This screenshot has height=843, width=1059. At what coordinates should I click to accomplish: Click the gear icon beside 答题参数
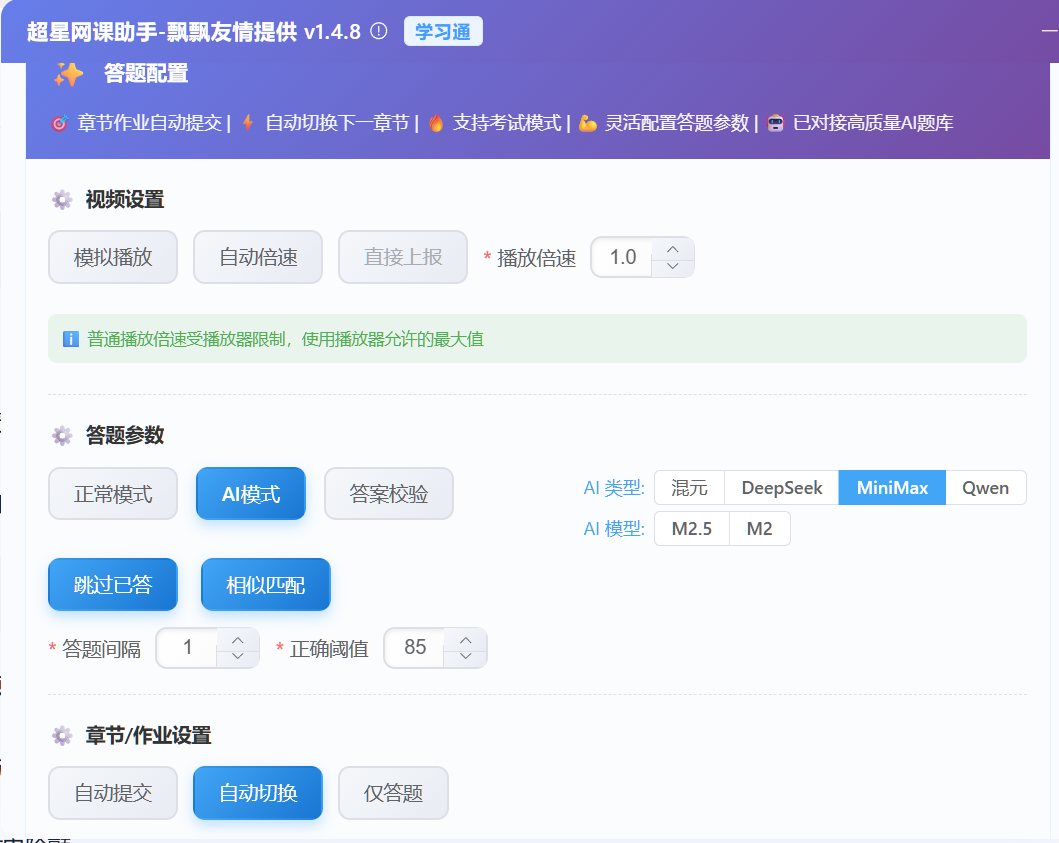tap(61, 436)
